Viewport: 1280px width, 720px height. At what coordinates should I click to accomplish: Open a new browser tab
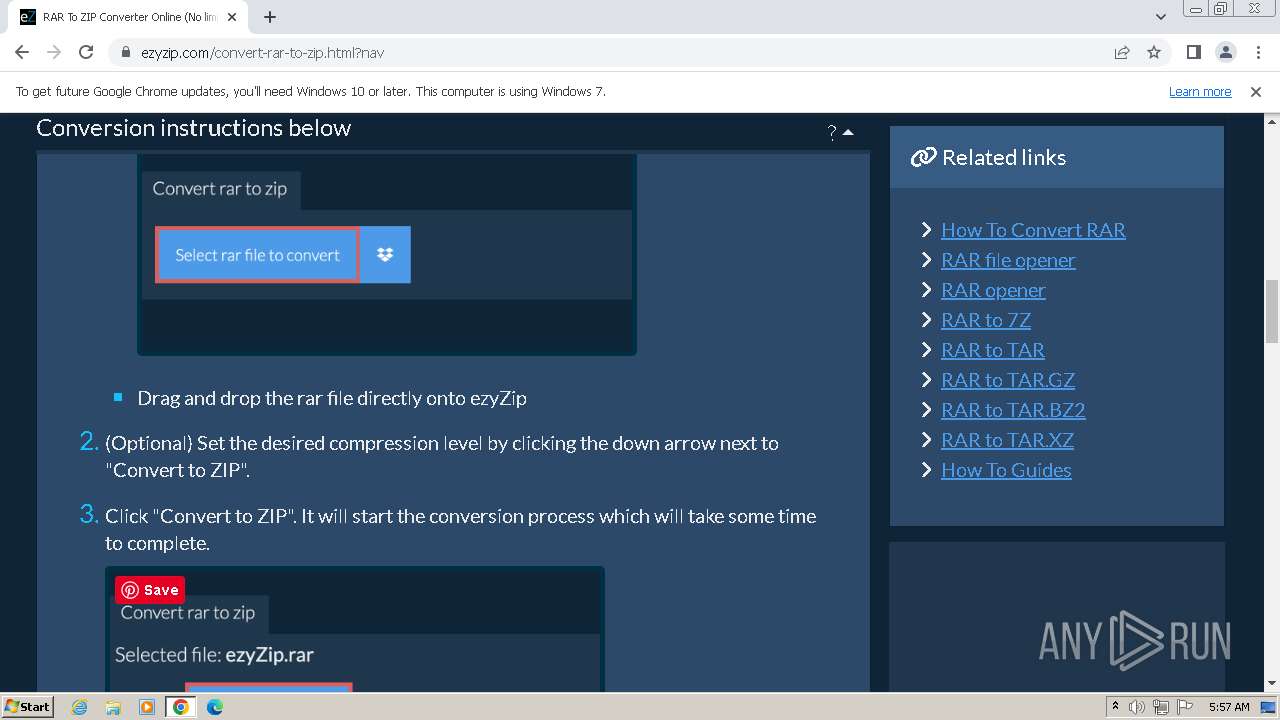[270, 17]
